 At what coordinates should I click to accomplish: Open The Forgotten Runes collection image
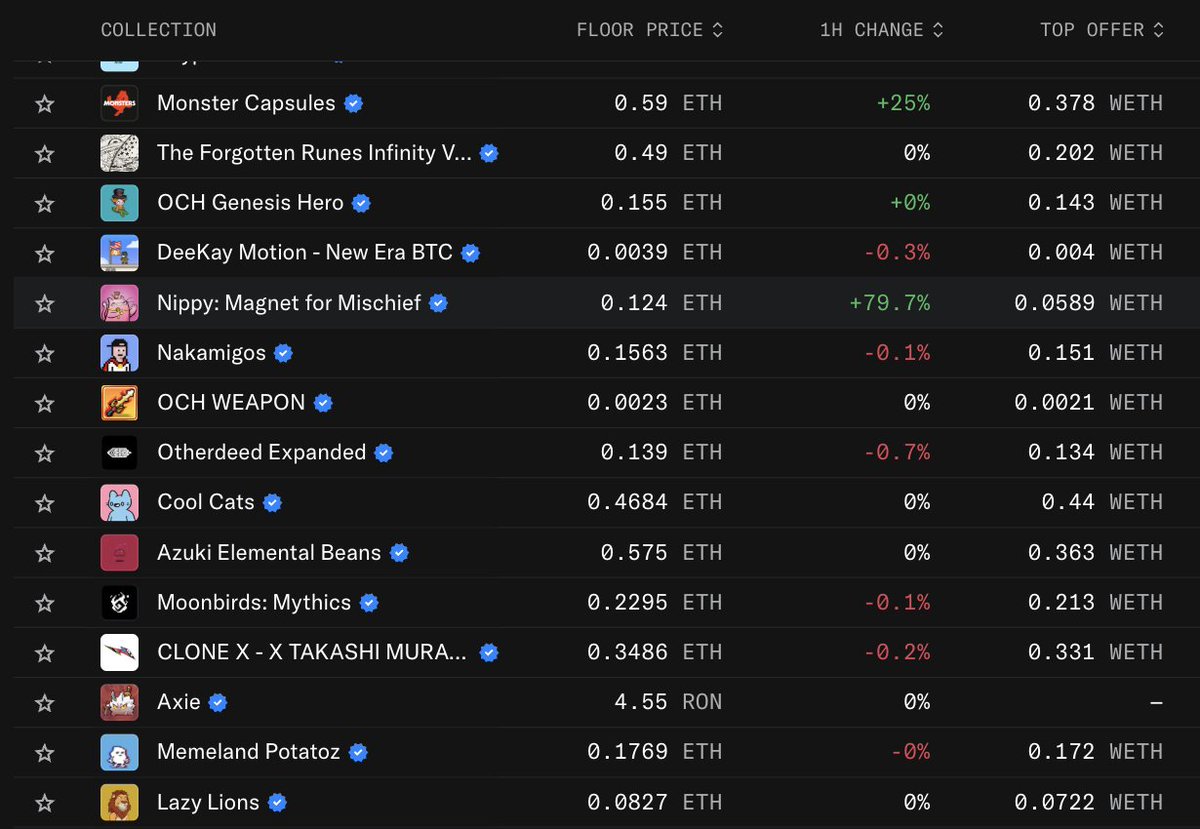click(x=120, y=153)
